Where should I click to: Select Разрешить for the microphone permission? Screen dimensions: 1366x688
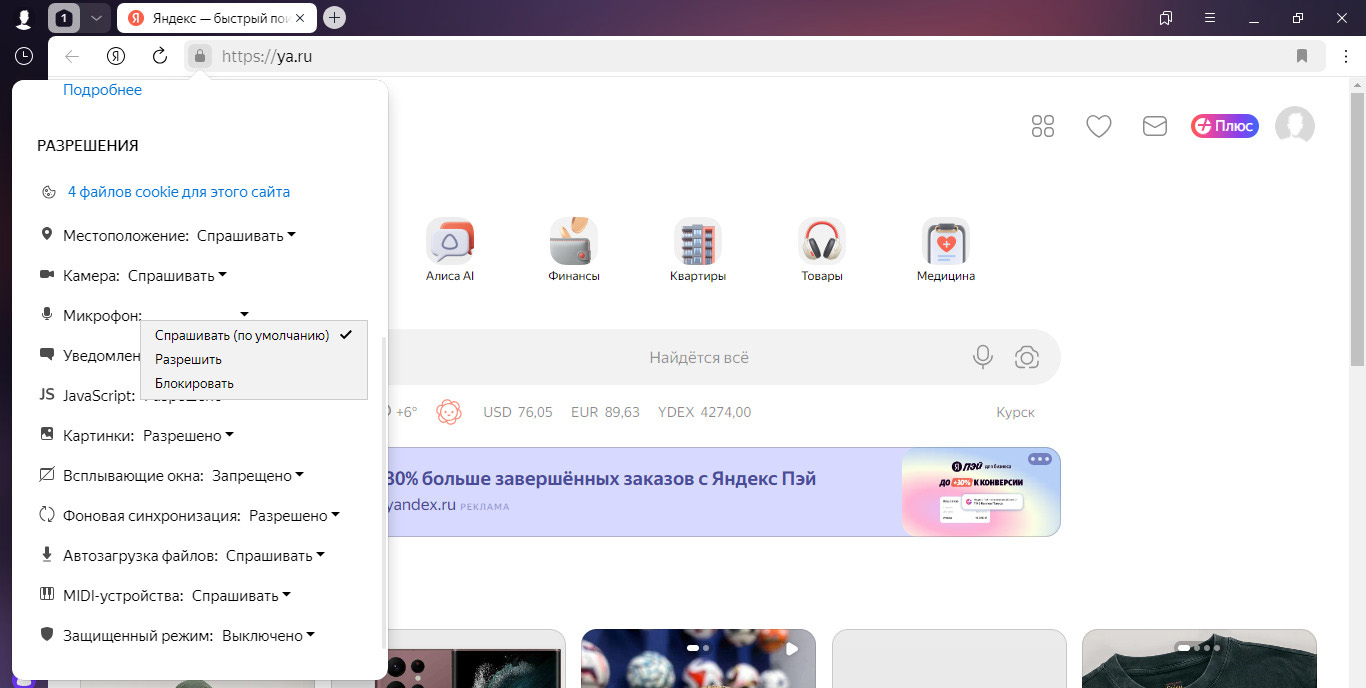point(188,359)
